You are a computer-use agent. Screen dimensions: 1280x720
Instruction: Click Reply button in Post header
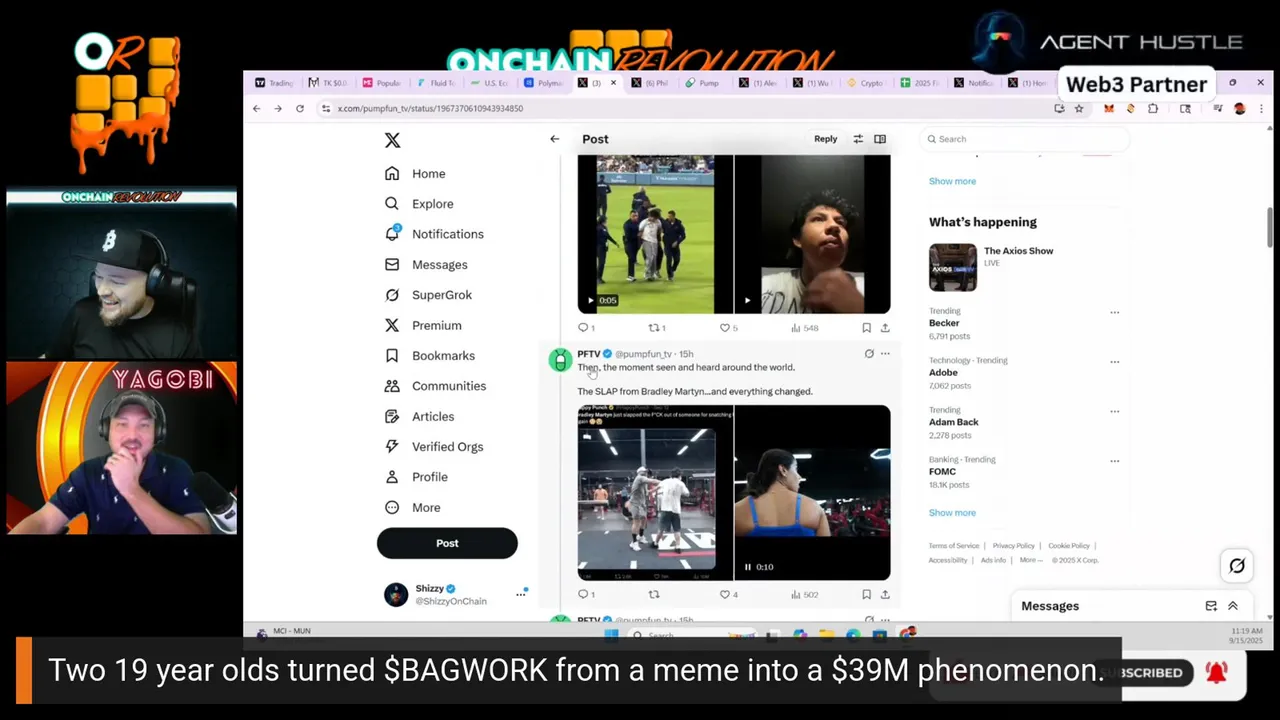coord(825,139)
